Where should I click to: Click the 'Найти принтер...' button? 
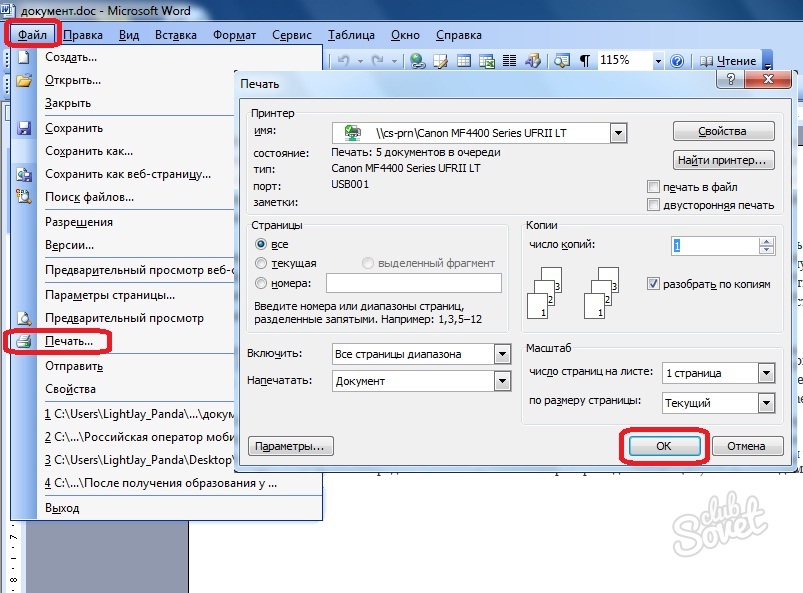tap(723, 160)
